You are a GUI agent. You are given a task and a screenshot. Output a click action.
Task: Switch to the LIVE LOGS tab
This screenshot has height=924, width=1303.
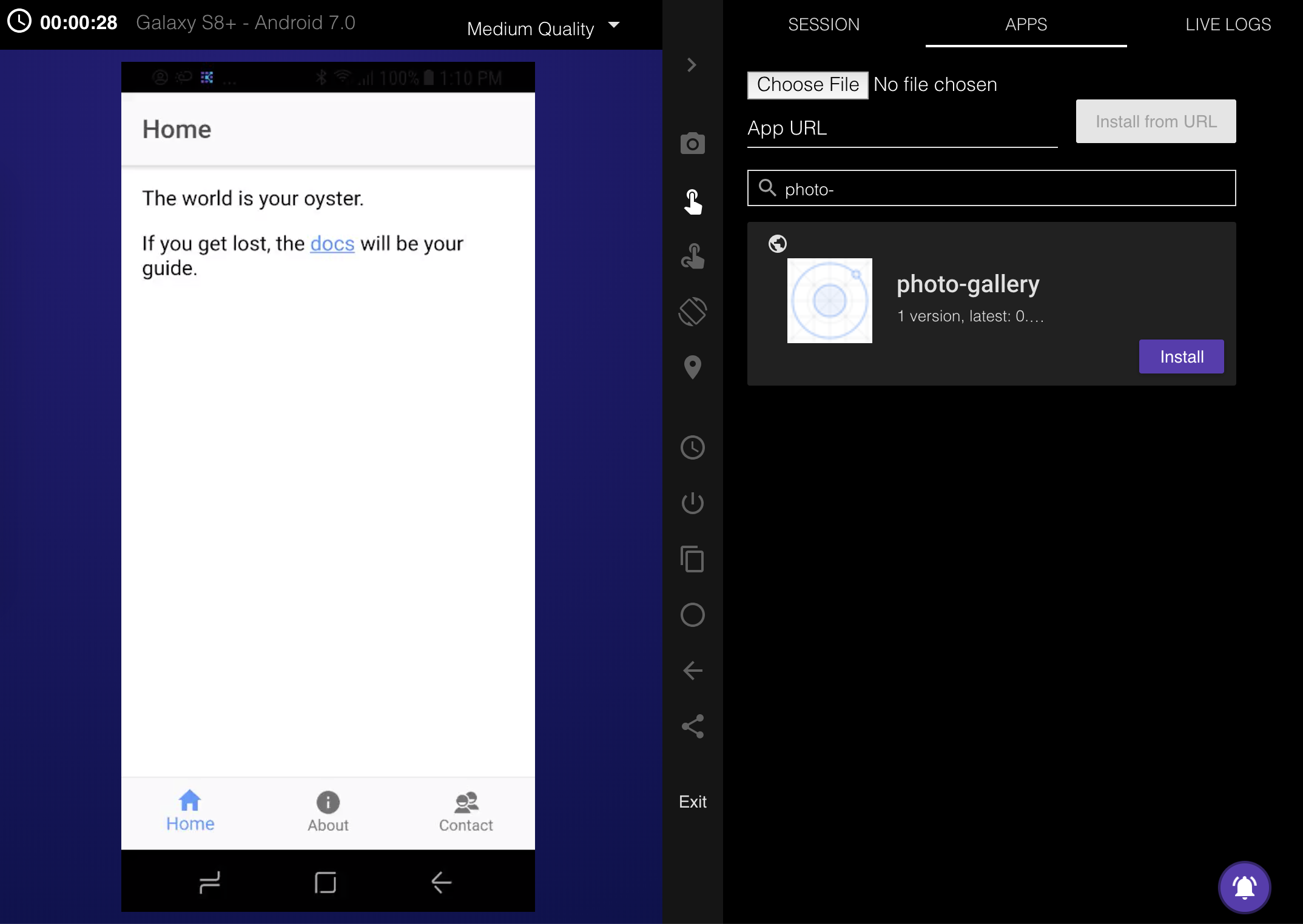[x=1228, y=24]
